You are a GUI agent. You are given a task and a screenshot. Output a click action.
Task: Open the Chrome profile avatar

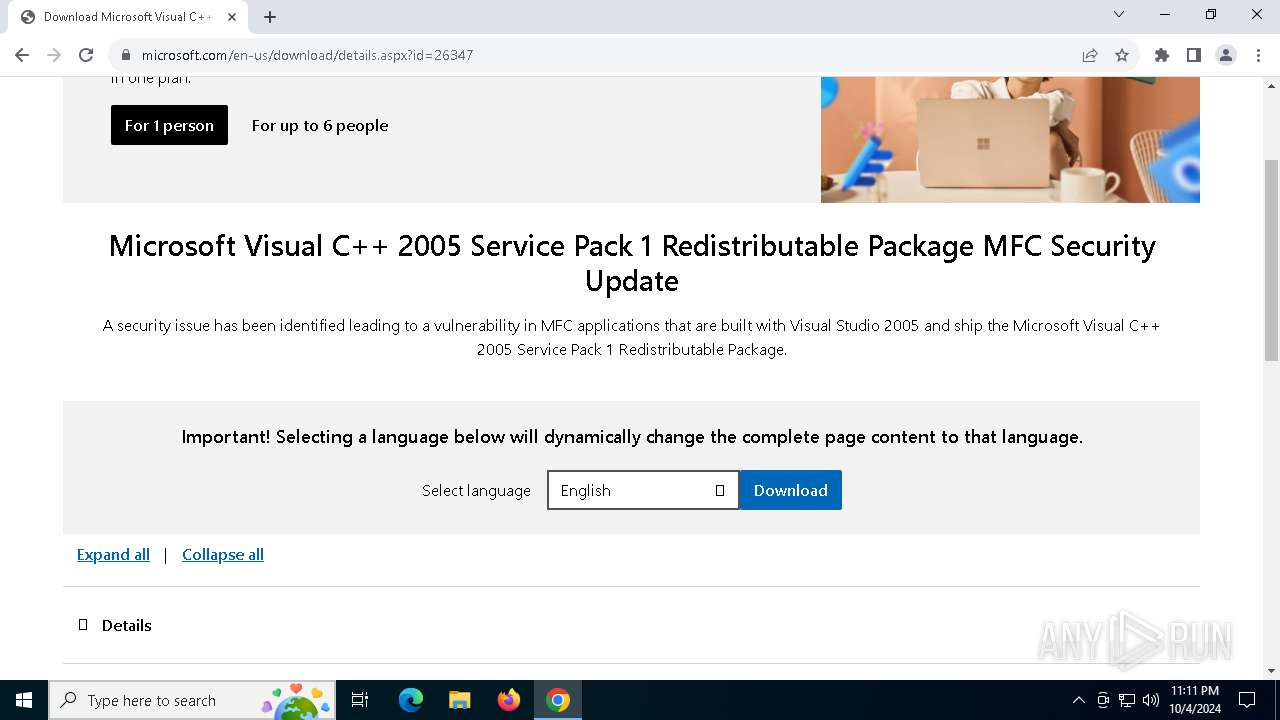[1226, 55]
